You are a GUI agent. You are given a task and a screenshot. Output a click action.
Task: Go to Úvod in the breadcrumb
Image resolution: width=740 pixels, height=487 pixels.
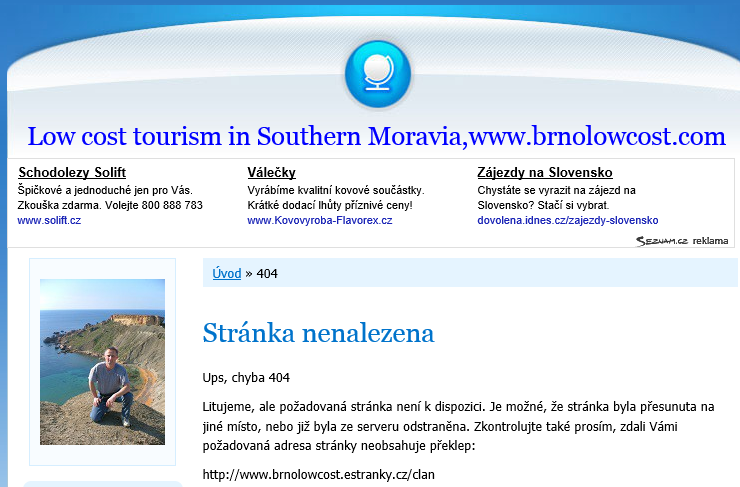tap(226, 273)
